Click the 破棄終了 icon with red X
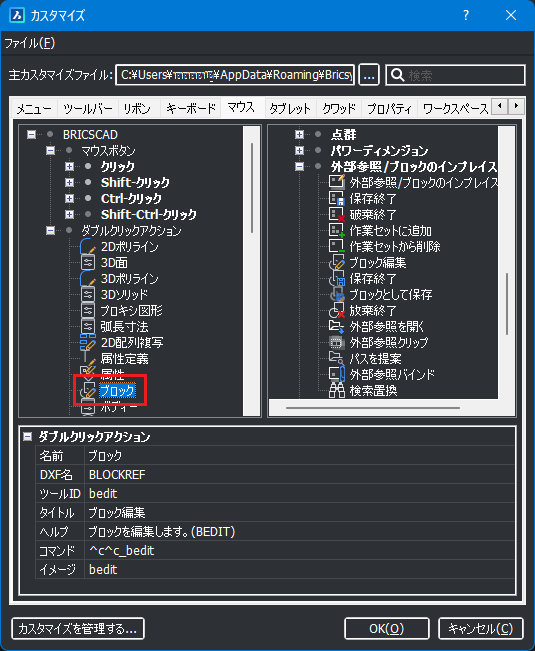This screenshot has width=535, height=651. coord(337,215)
